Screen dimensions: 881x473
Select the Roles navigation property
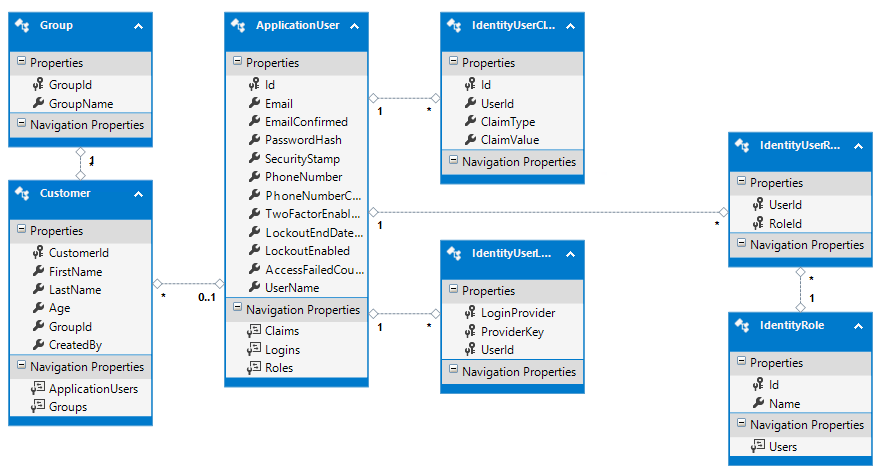(x=279, y=368)
